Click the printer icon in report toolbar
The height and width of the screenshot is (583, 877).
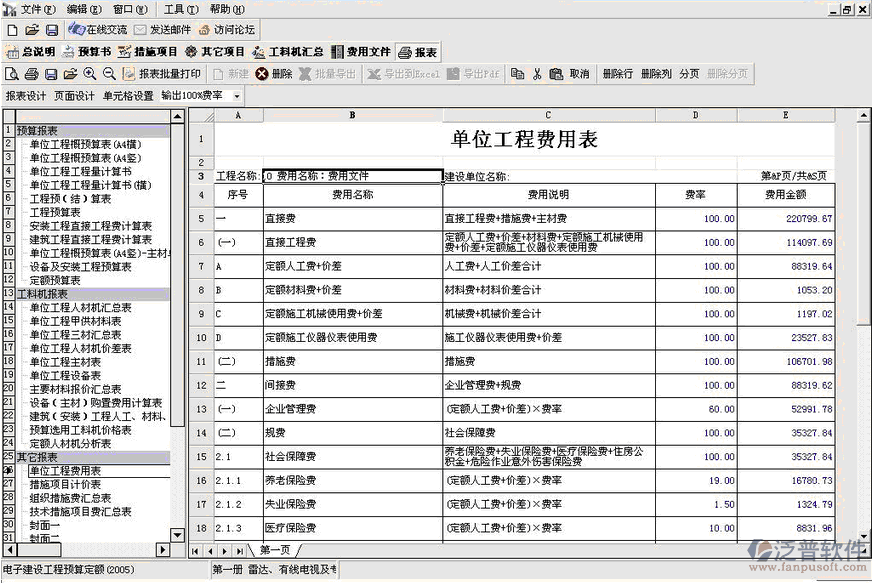[31, 74]
